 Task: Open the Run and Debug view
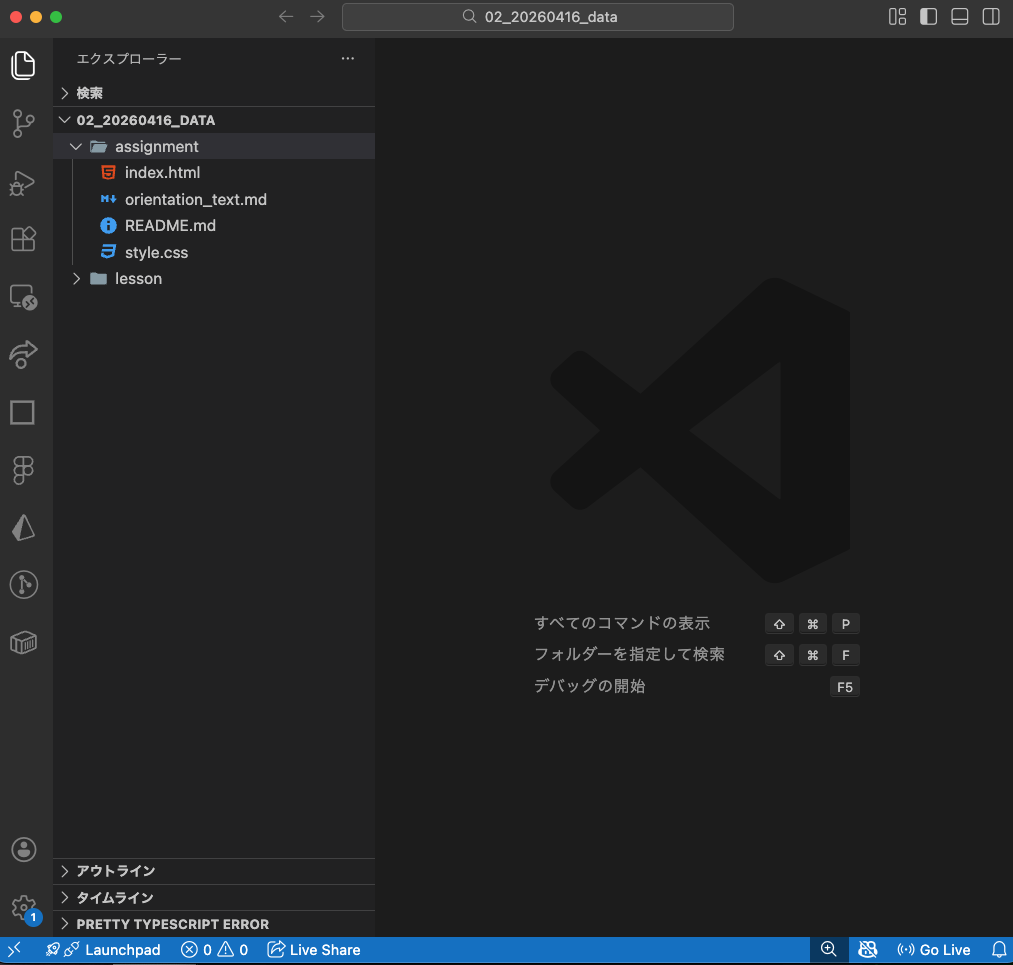click(23, 183)
